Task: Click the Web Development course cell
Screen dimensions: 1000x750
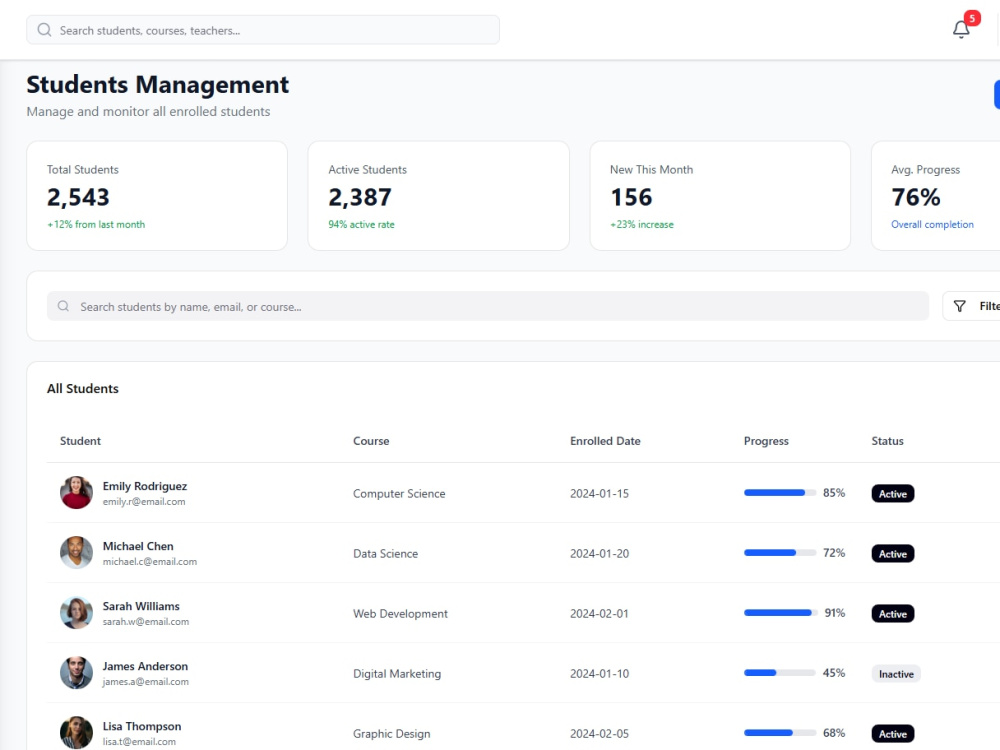Action: coord(401,614)
